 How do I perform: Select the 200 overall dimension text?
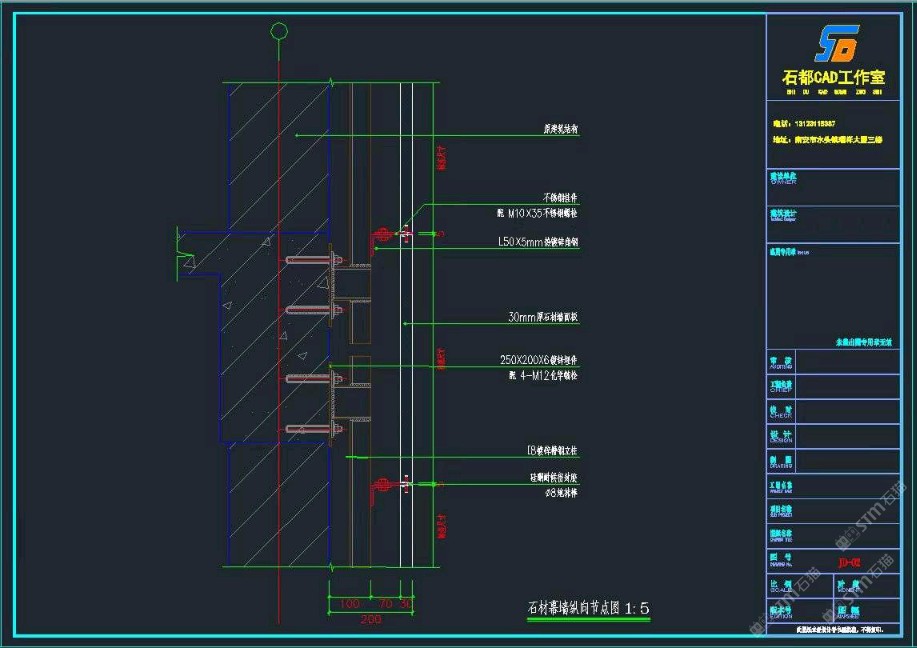pyautogui.click(x=371, y=621)
